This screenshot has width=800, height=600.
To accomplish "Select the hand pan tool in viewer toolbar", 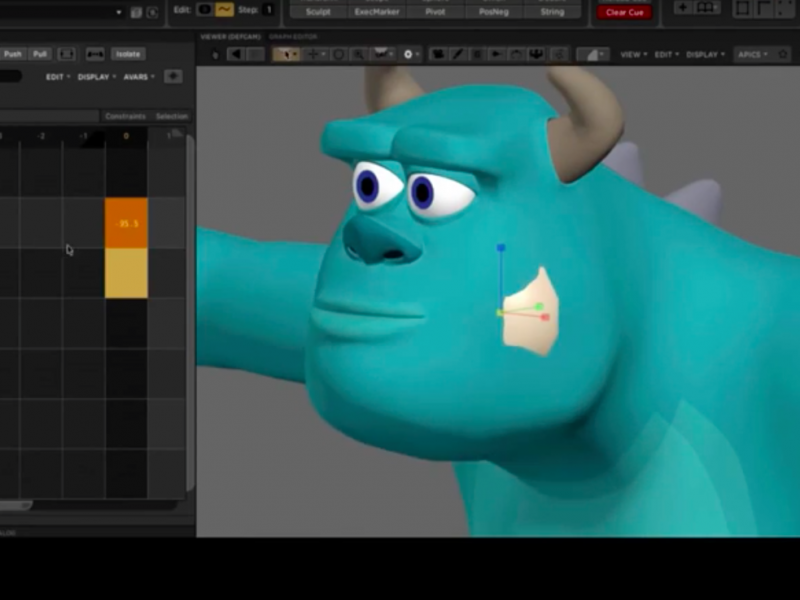I will click(215, 55).
